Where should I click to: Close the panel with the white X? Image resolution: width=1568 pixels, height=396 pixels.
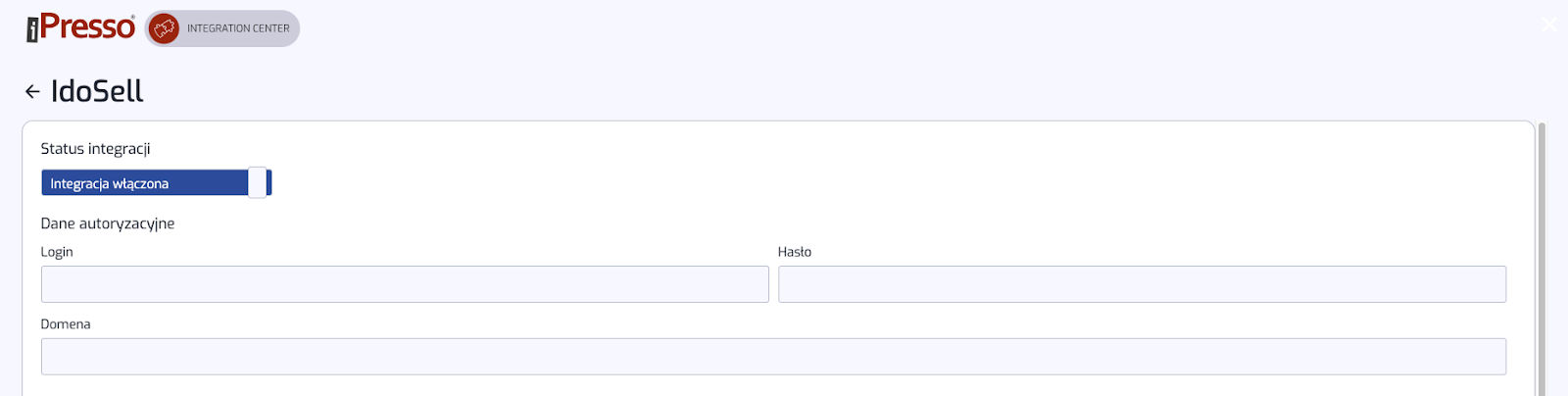[1548, 25]
